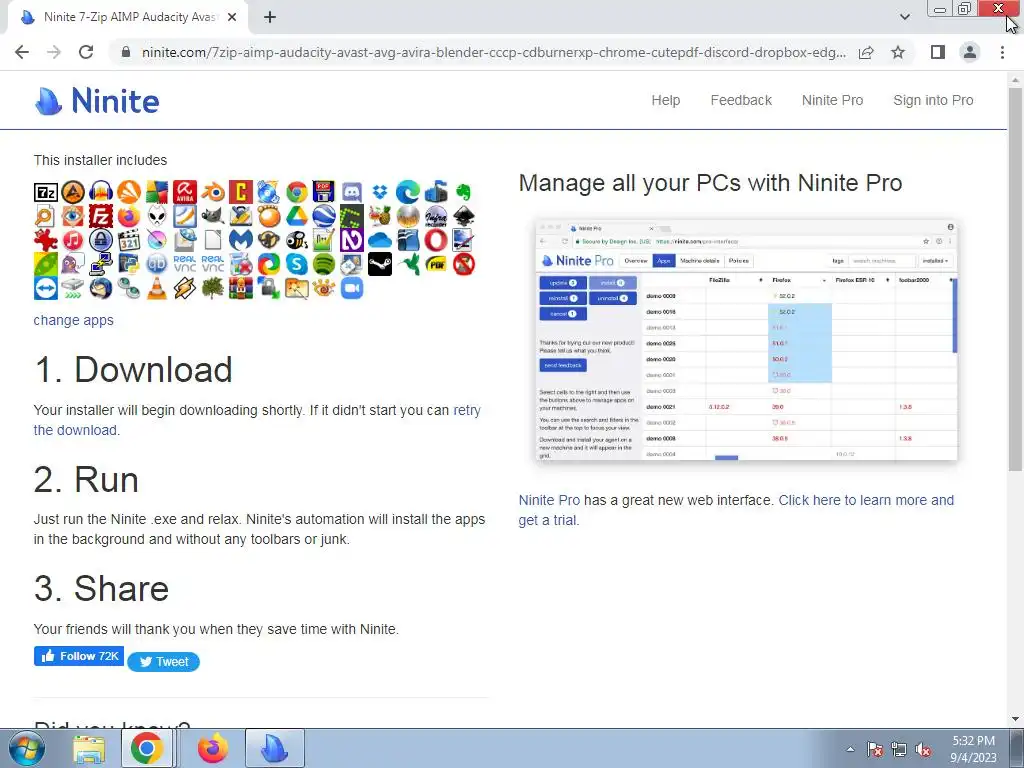
Task: Open the Ninite Pro link below the screenshot
Action: [549, 500]
